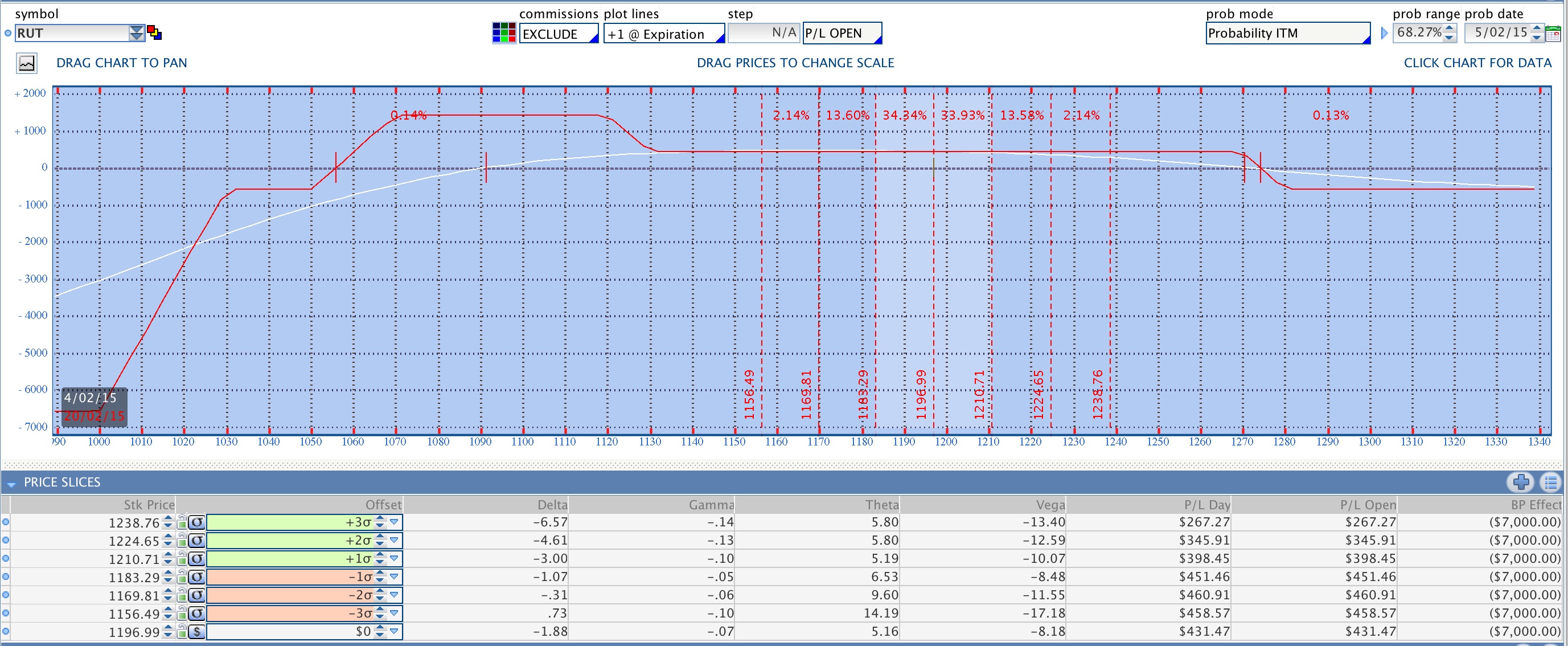Toggle the lock icon on the 1224.65 row
This screenshot has width=1568, height=646.
pos(182,541)
